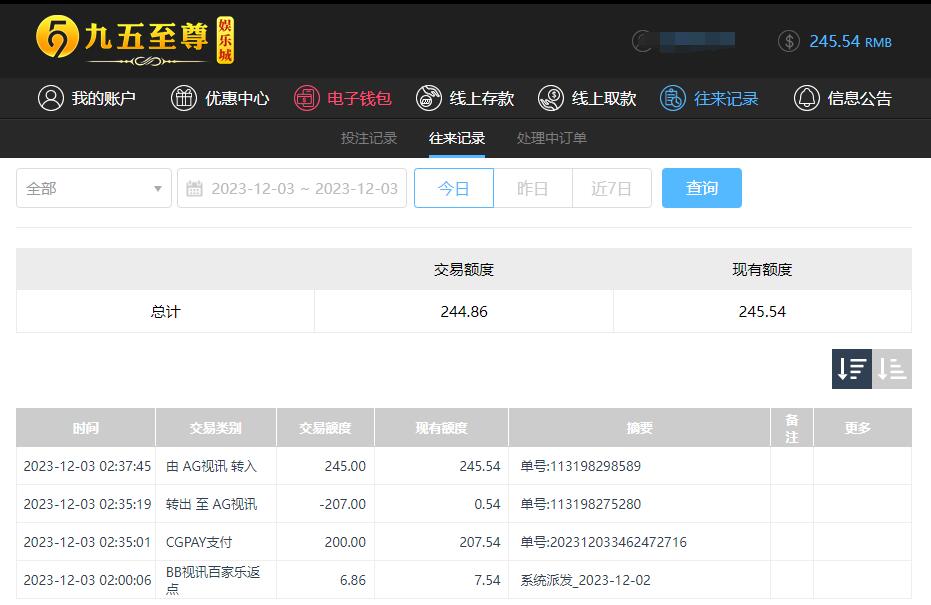Click the 往来记录 main menu item
Image resolution: width=931 pixels, height=605 pixels.
point(710,98)
